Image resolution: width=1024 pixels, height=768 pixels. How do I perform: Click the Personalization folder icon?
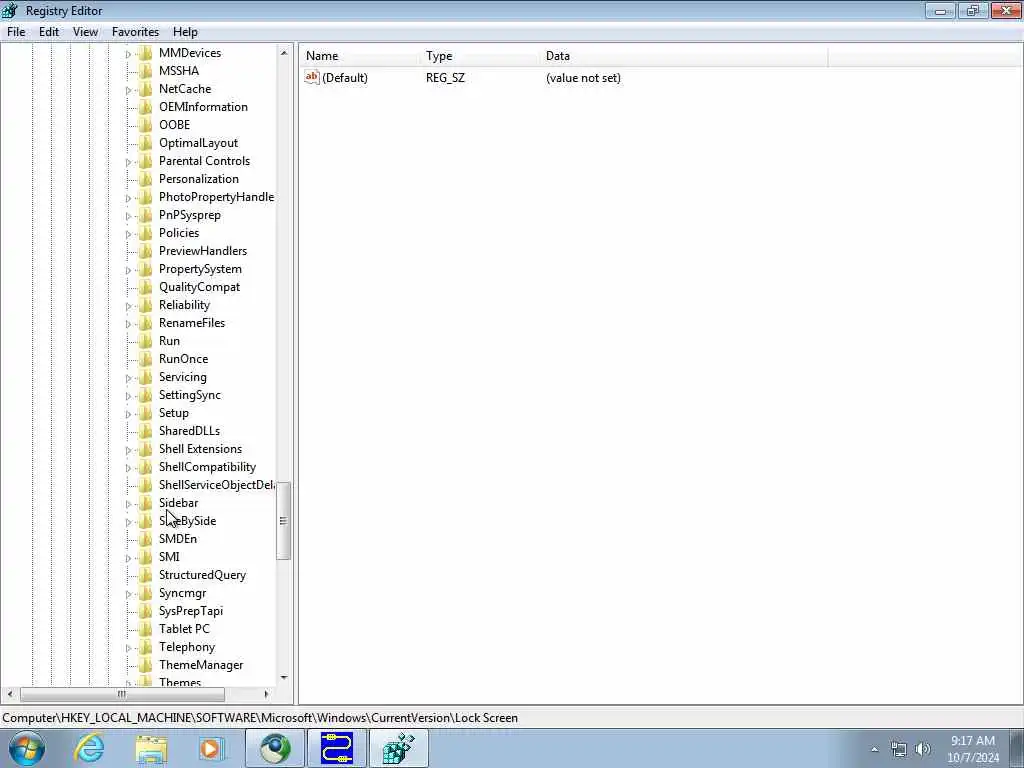click(x=145, y=178)
